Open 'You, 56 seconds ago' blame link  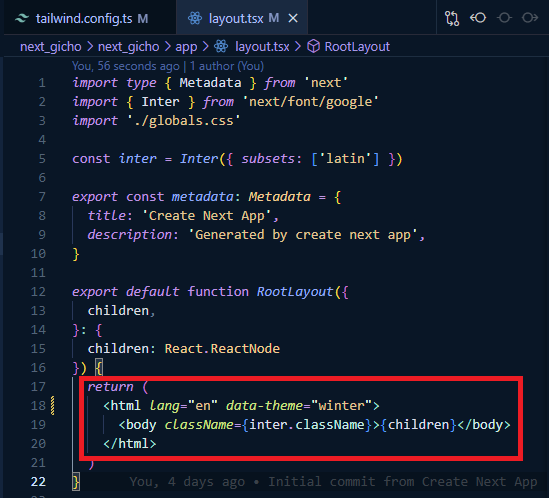[126, 66]
